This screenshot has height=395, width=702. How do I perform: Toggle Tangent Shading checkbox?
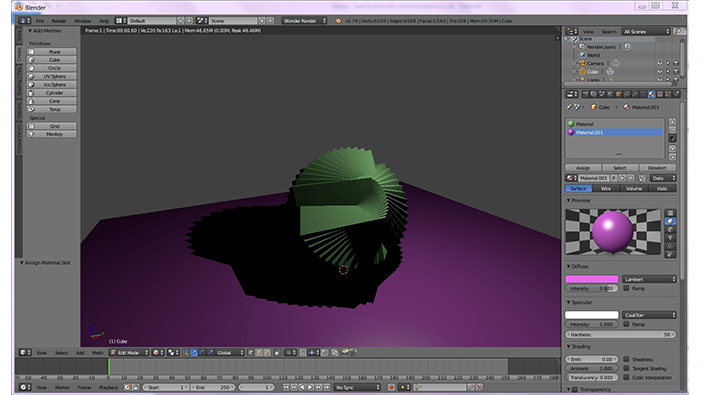pos(626,368)
